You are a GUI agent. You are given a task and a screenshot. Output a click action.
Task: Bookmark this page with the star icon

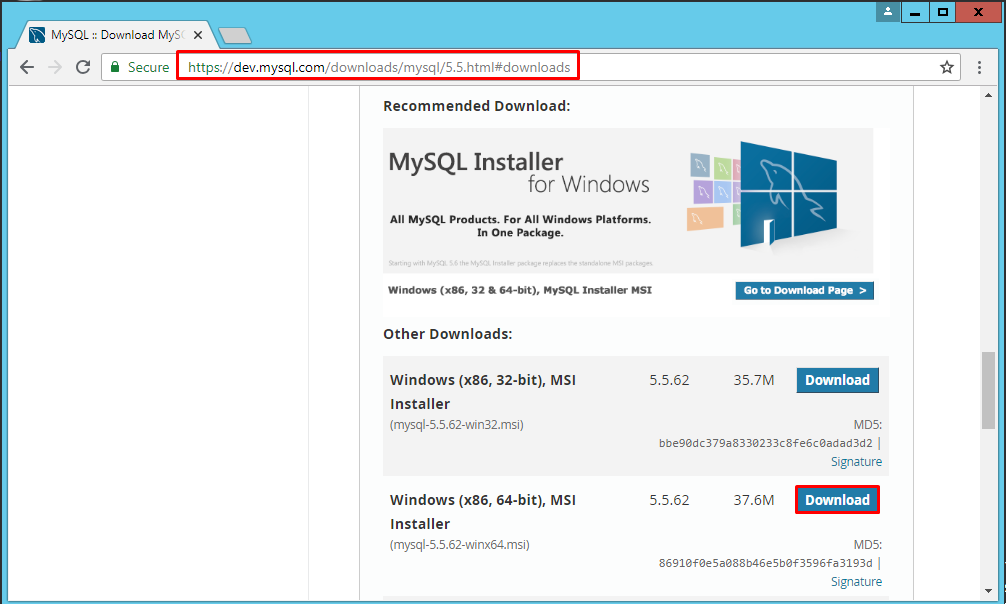click(x=946, y=67)
